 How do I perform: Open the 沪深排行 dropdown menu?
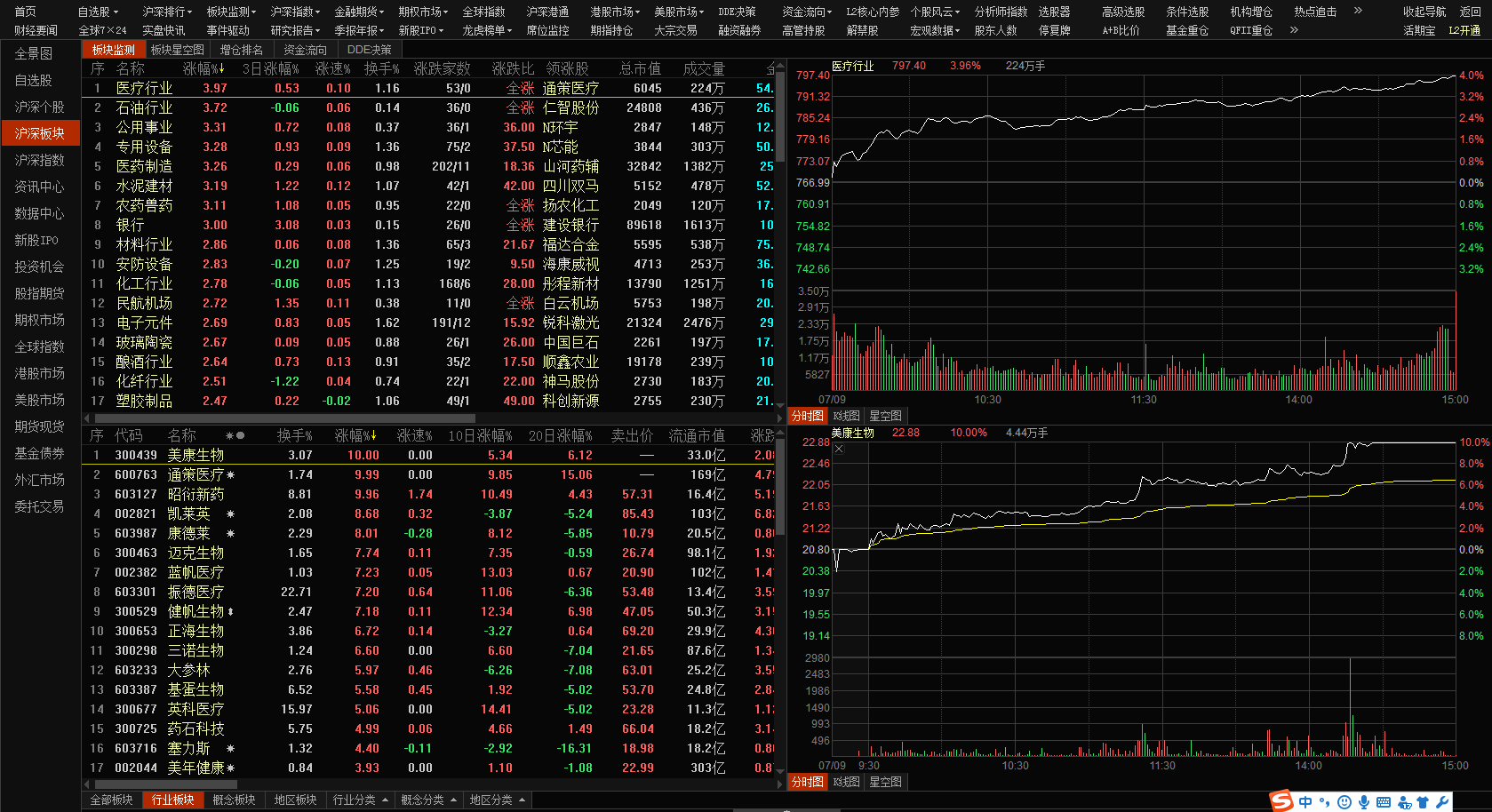click(168, 12)
